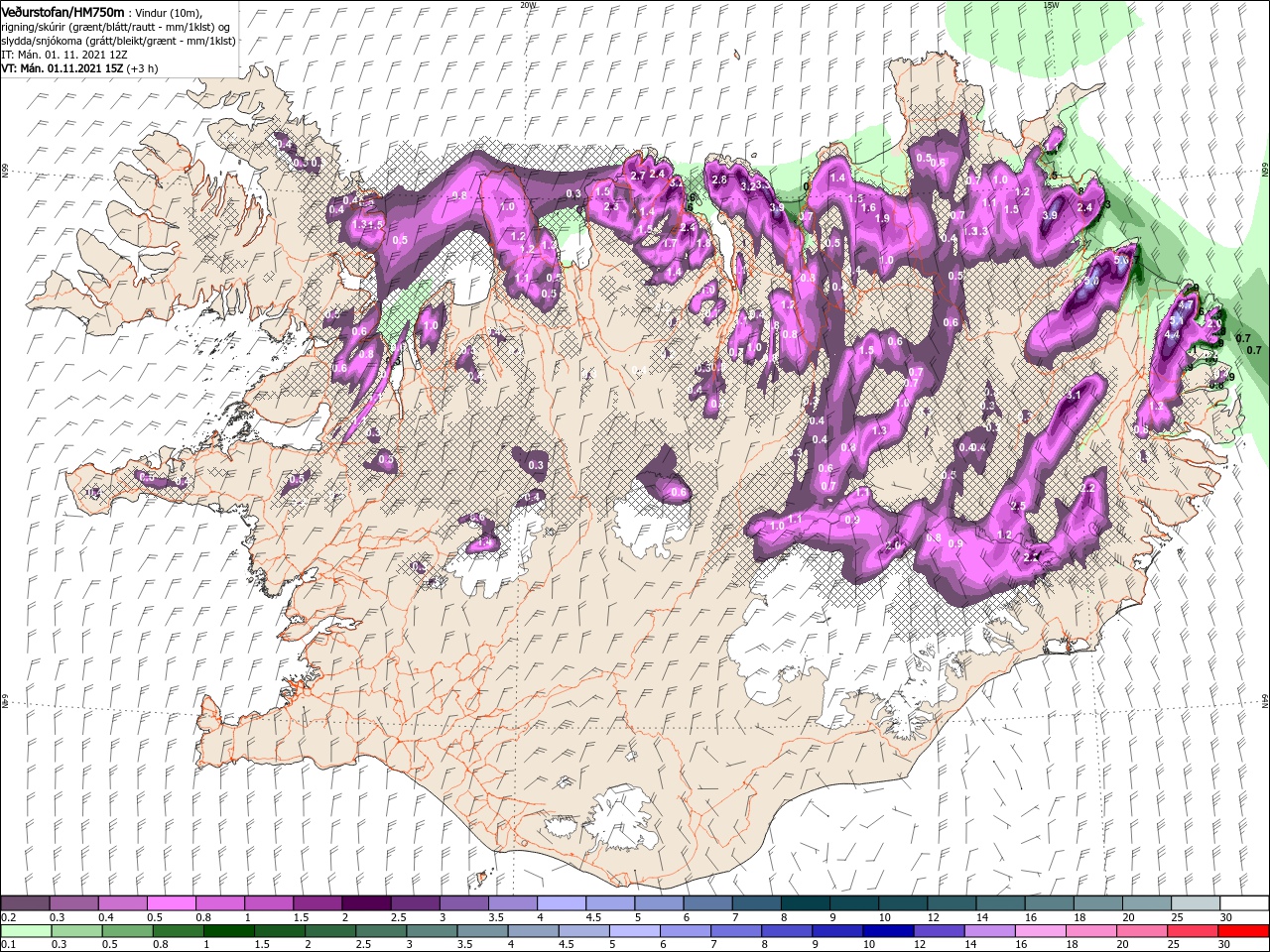Image resolution: width=1270 pixels, height=952 pixels.
Task: Click the deep blue 10–12 rain legend swatch
Action: pos(886,931)
